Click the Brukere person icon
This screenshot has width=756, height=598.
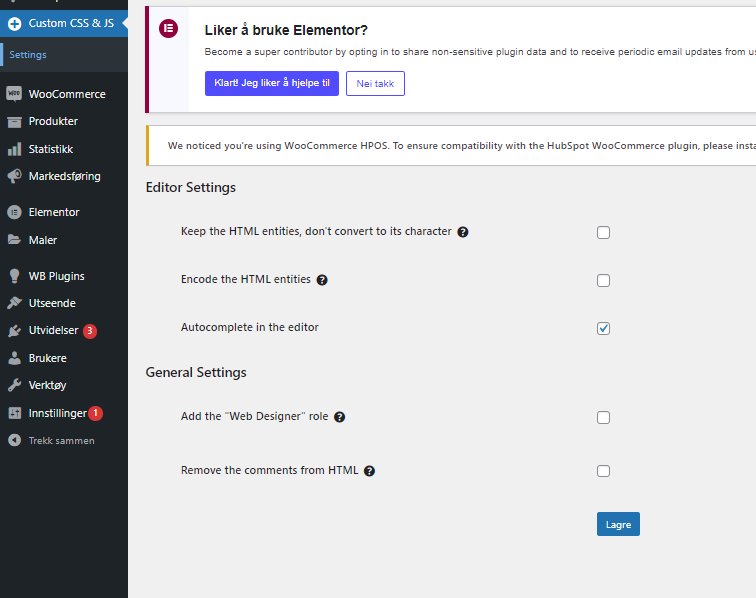(14, 358)
